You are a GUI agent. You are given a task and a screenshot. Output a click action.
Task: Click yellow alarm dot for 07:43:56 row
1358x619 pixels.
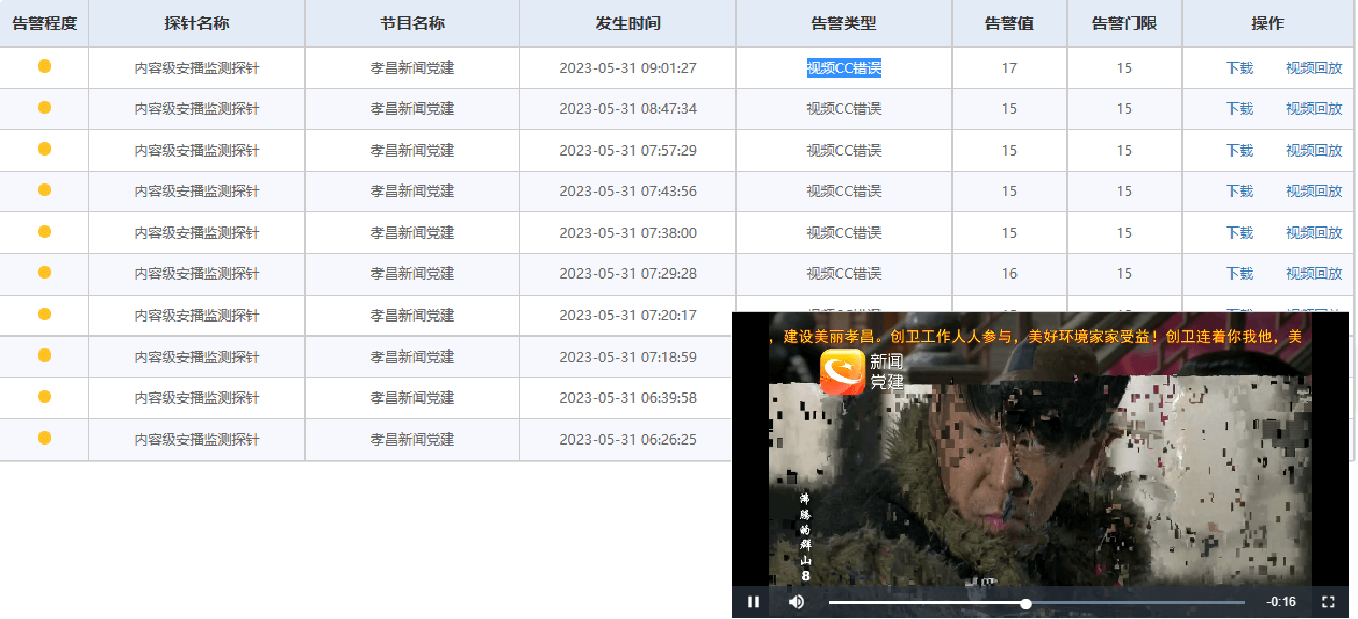pyautogui.click(x=44, y=190)
